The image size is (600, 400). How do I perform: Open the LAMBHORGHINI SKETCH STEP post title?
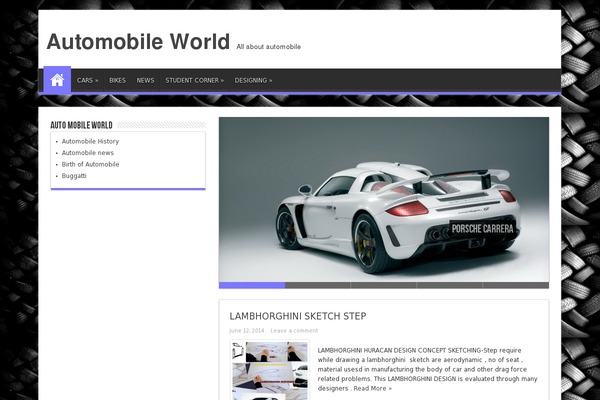(298, 316)
